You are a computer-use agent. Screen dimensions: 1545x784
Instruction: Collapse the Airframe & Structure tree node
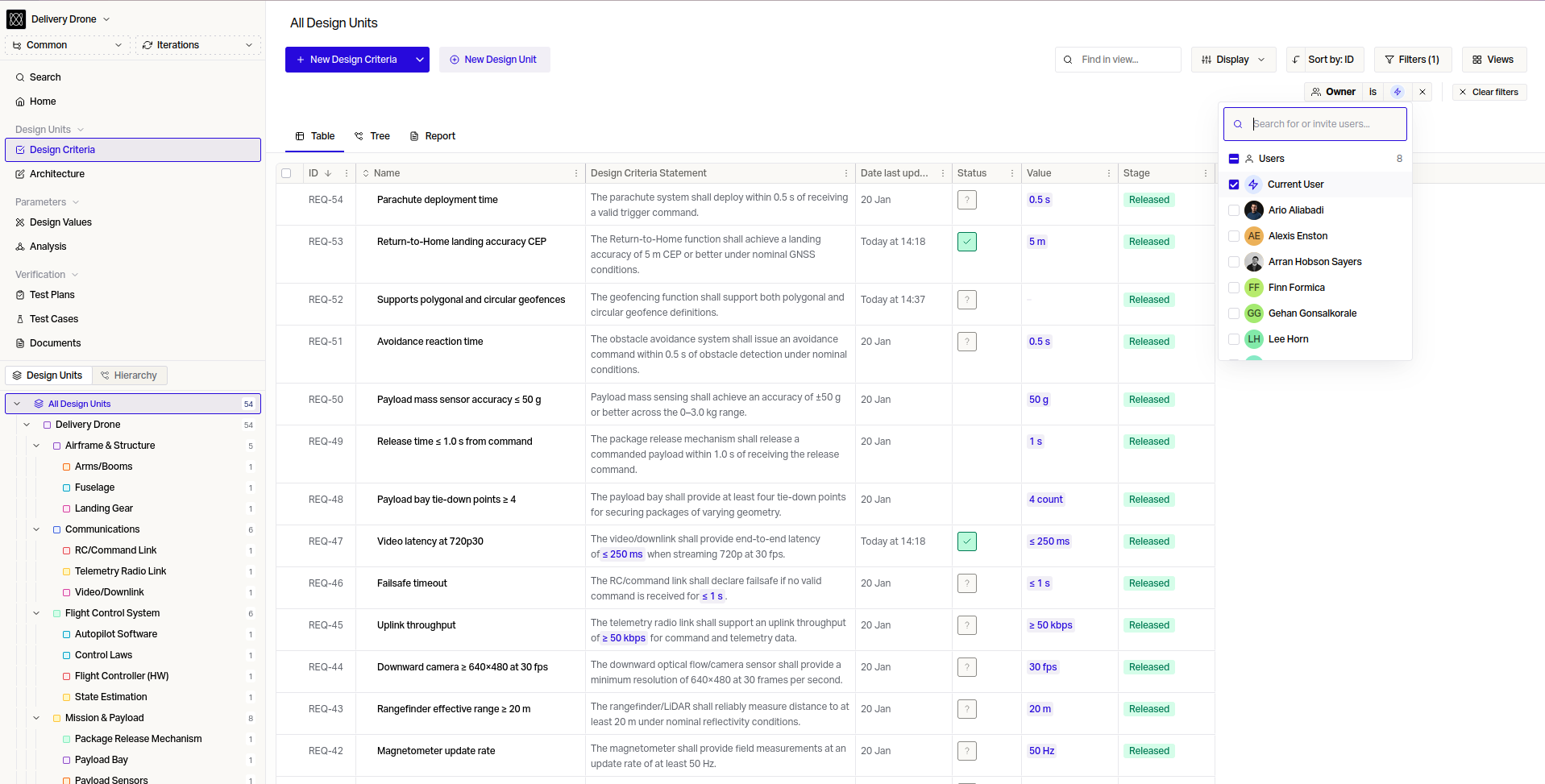(x=36, y=446)
